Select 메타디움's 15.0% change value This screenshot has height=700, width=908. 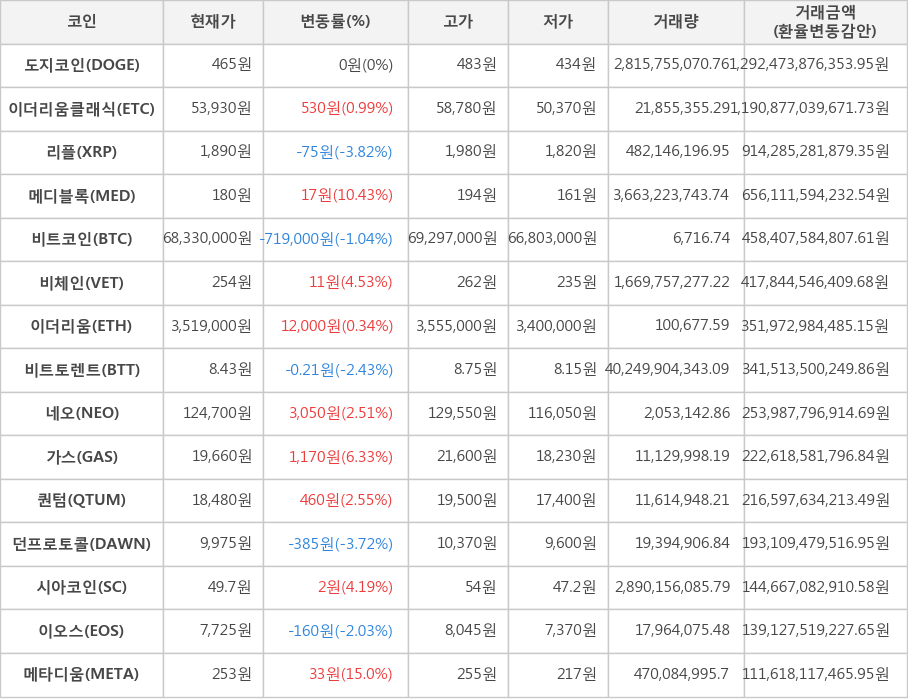tap(333, 675)
